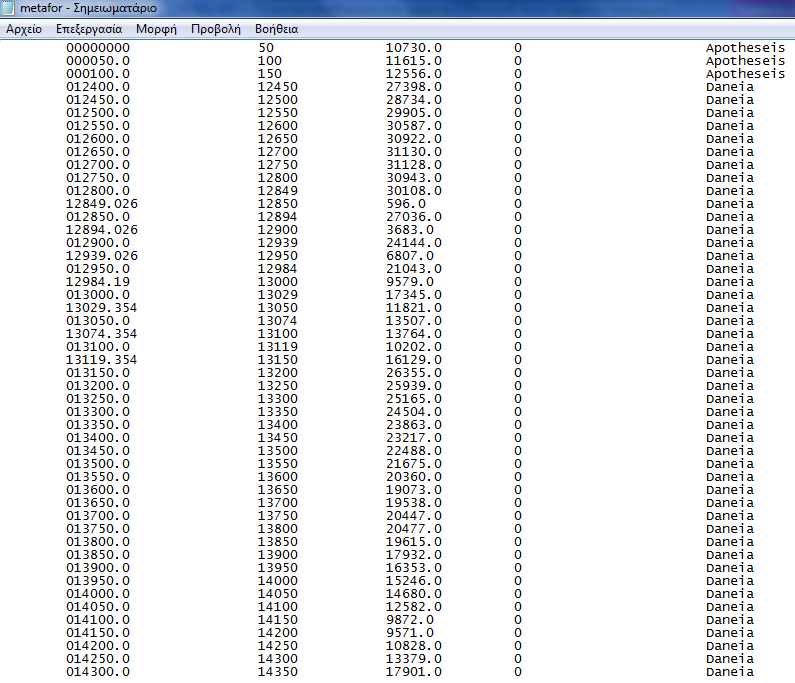This screenshot has width=795, height=683.
Task: Open the Επεξεργασία menu
Action: pos(89,29)
